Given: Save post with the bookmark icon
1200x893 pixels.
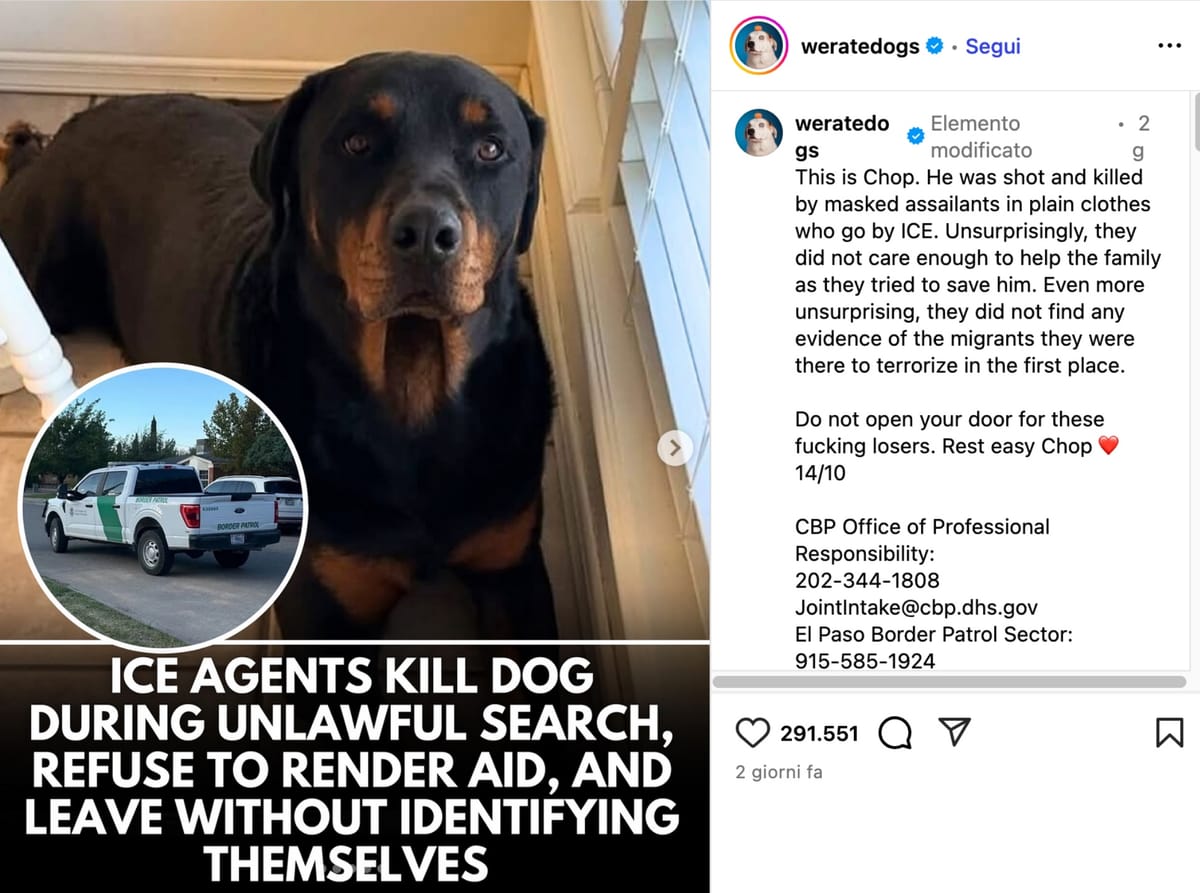Looking at the screenshot, I should [x=1169, y=733].
